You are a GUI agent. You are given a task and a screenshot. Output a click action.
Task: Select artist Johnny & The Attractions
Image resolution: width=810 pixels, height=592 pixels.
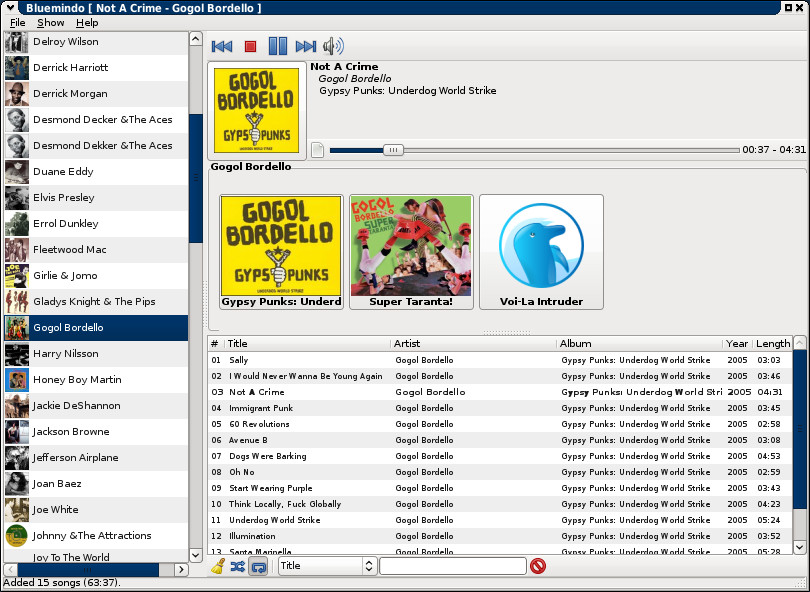coord(96,536)
